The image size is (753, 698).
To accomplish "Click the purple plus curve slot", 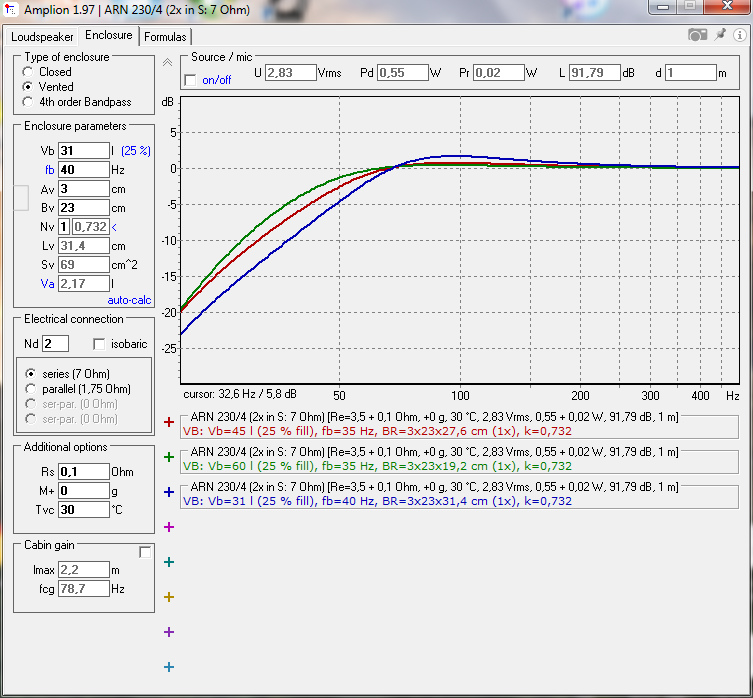I will pyautogui.click(x=169, y=632).
